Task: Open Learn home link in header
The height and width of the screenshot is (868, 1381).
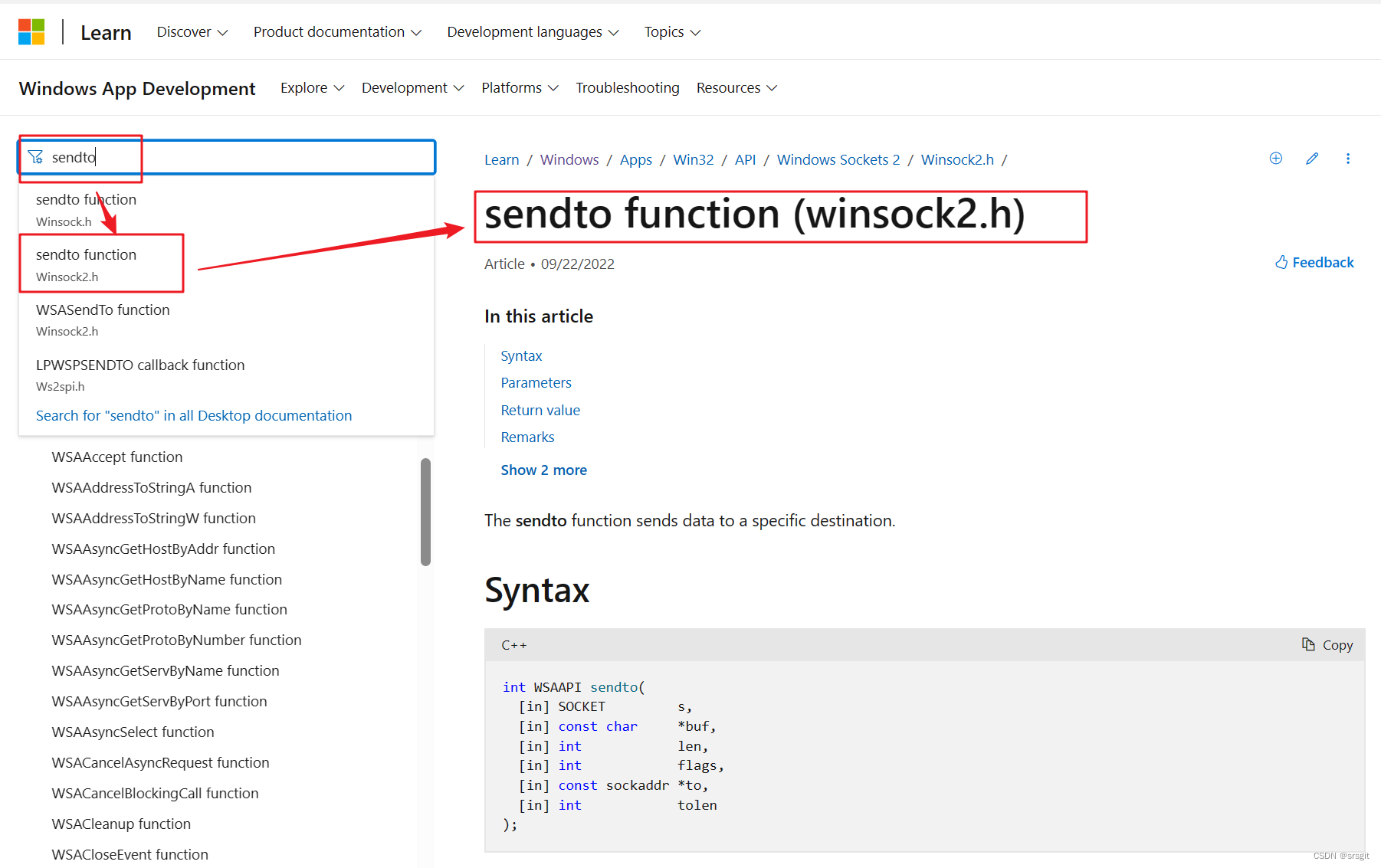Action: pyautogui.click(x=106, y=33)
